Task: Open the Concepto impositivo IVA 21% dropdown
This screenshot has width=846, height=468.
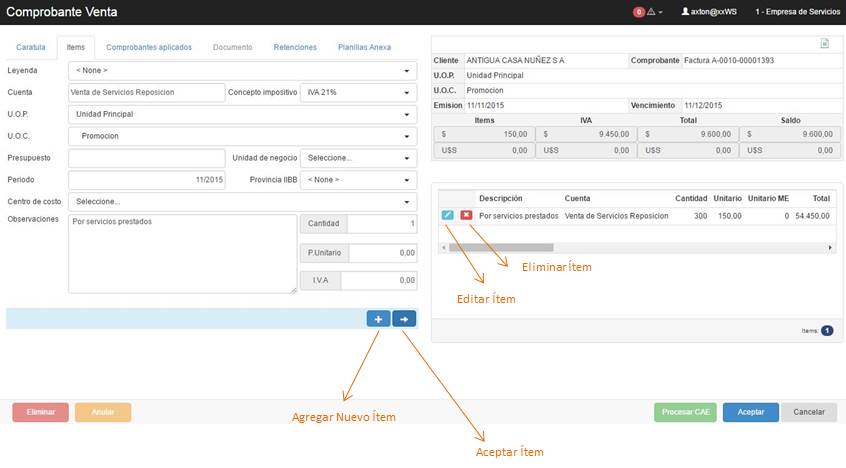Action: coord(358,92)
